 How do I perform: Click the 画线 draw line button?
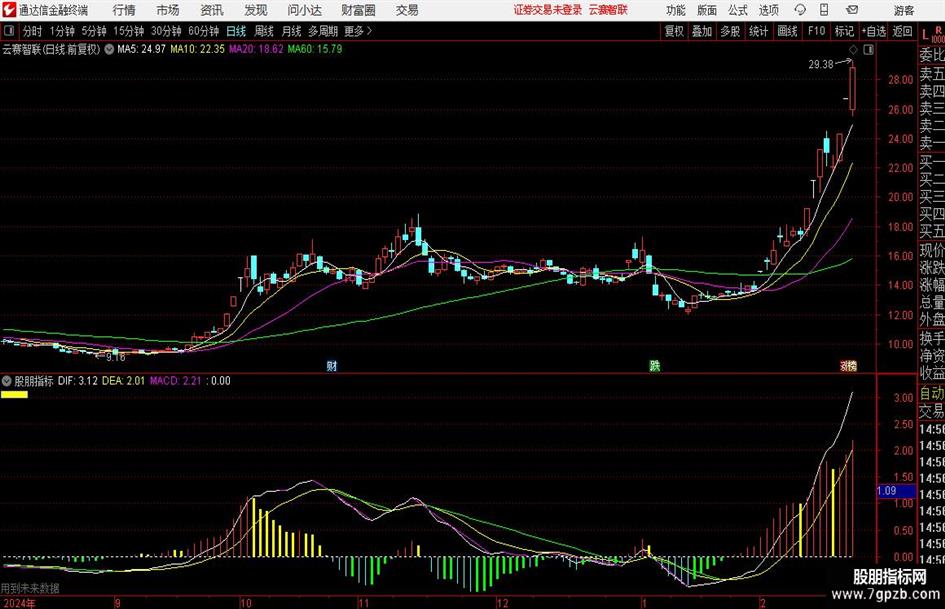[x=787, y=31]
